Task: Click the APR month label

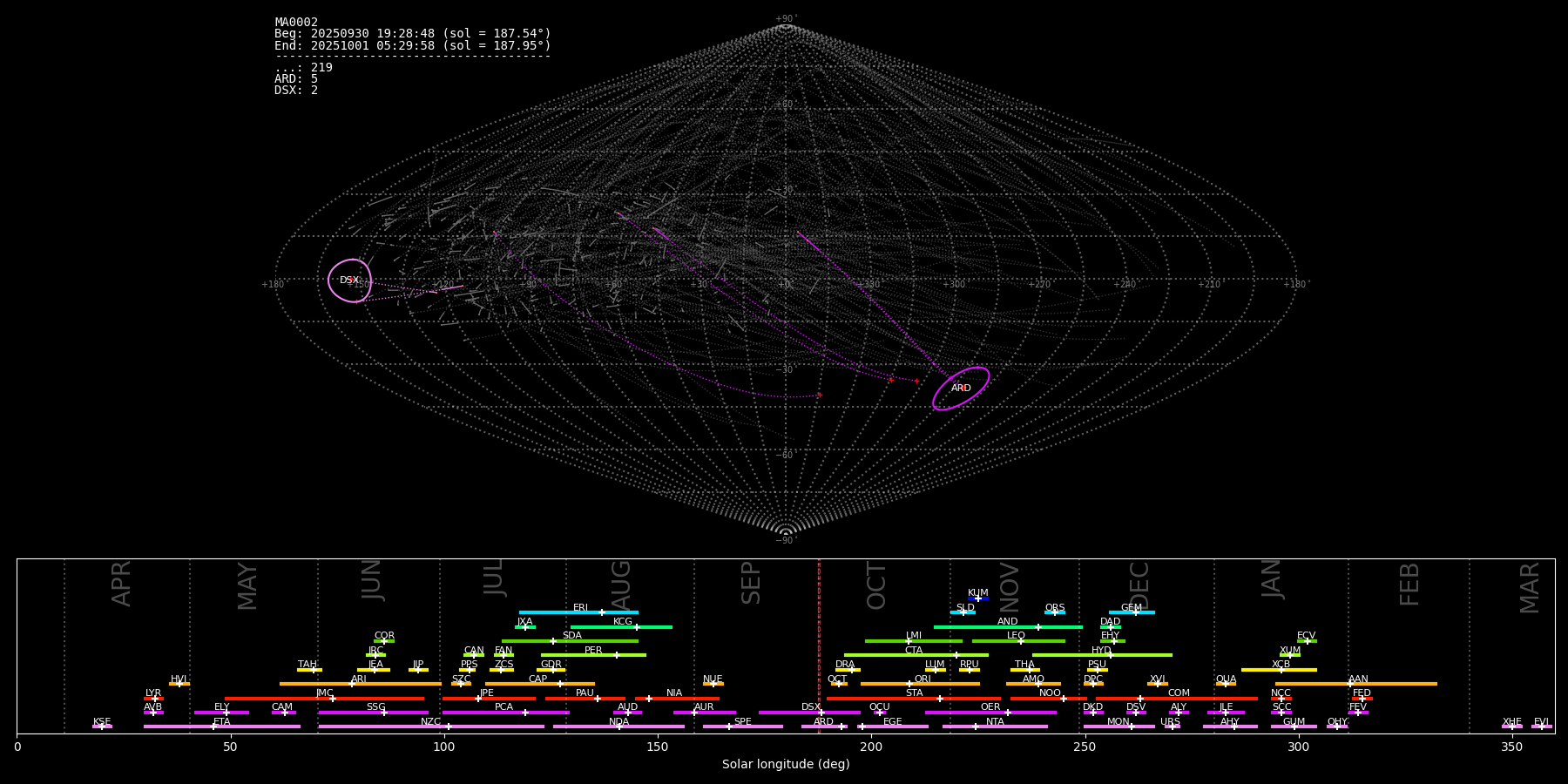Action: [x=121, y=584]
